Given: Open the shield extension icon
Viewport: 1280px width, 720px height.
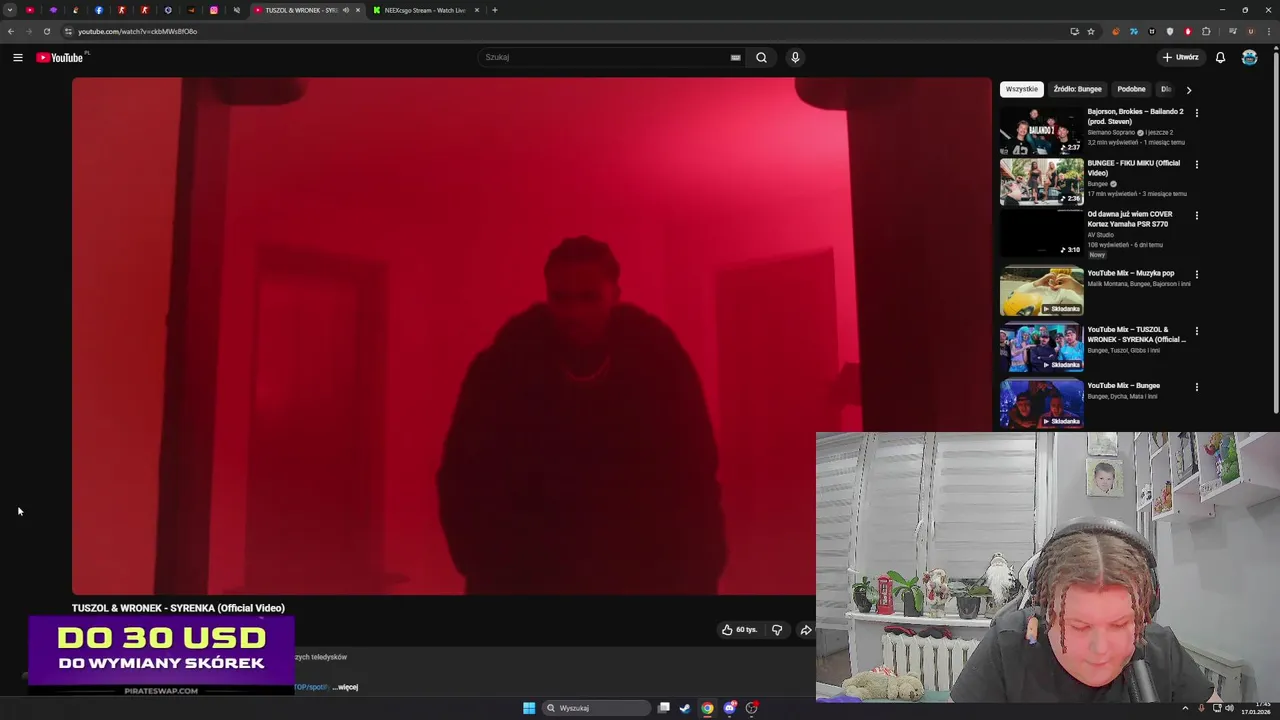Looking at the screenshot, I should [x=1170, y=31].
